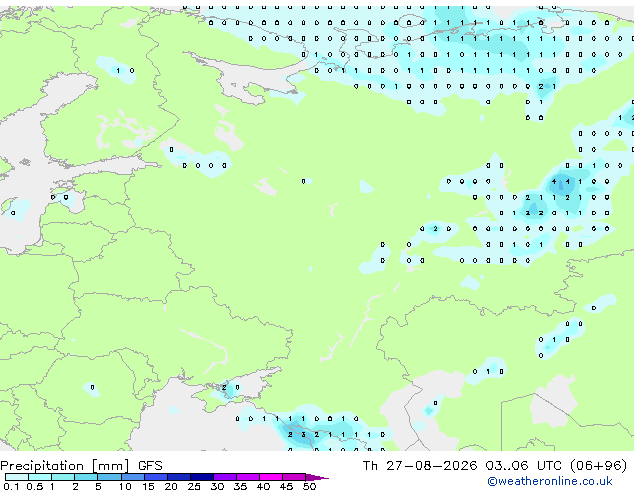The height and width of the screenshot is (490, 634).
Task: Select the date text 'Th 27-08-2026'
Action: tap(420, 466)
